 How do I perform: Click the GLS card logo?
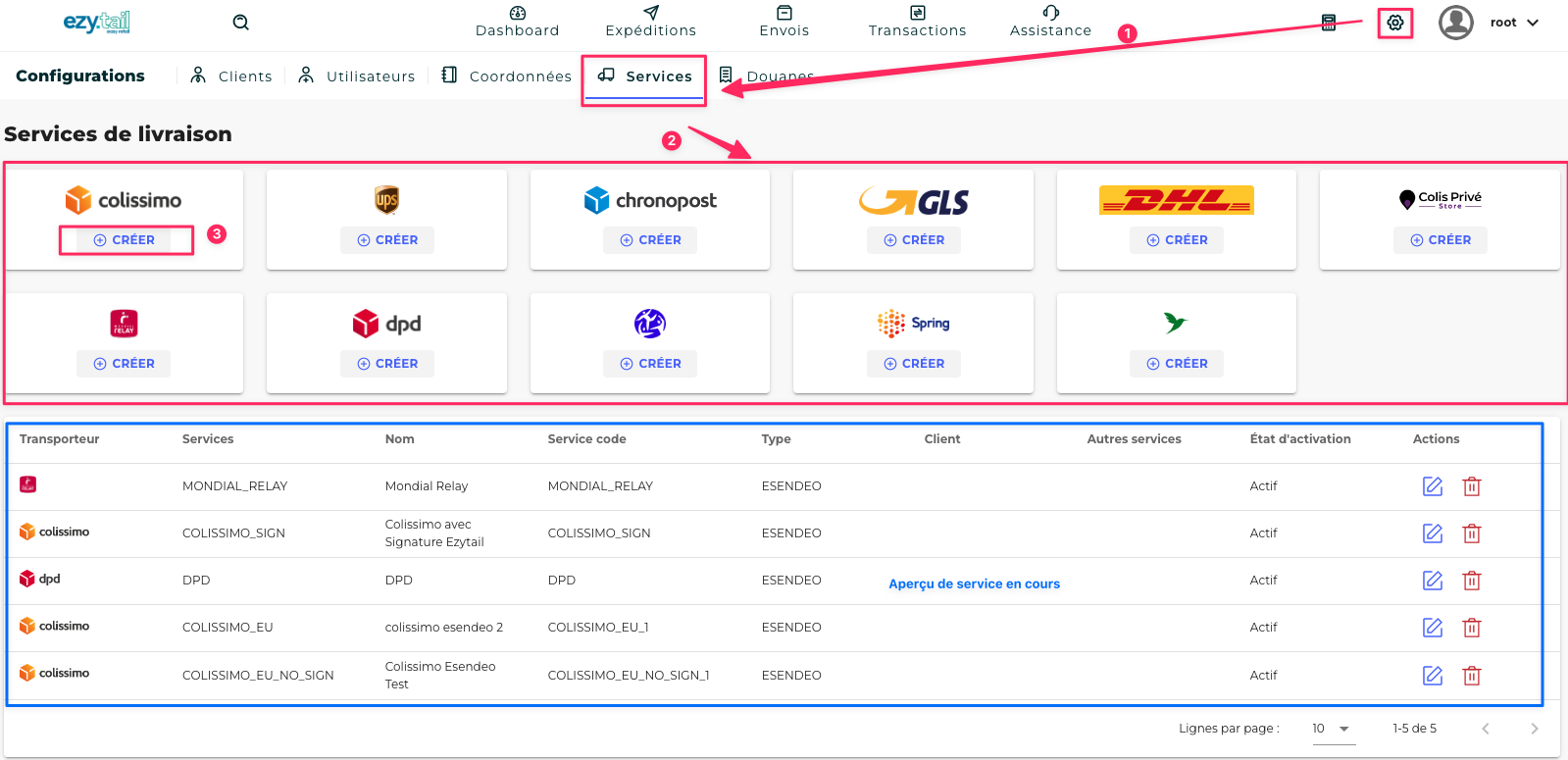(914, 201)
